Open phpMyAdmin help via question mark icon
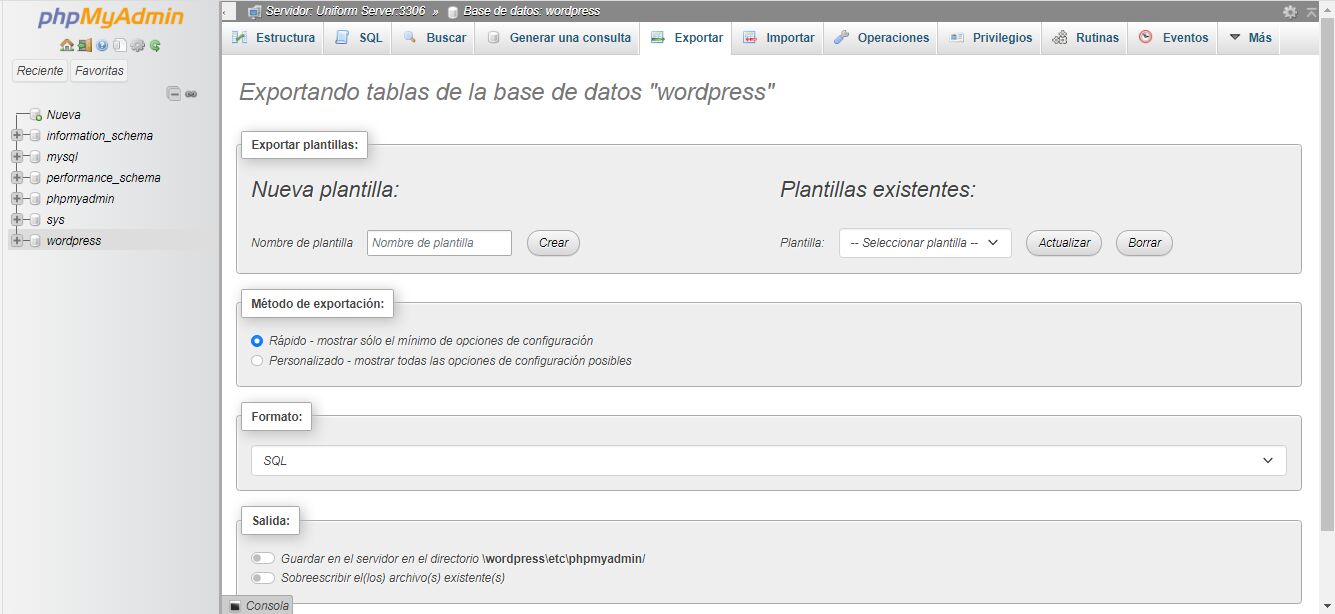Image resolution: width=1335 pixels, height=614 pixels. tap(101, 46)
